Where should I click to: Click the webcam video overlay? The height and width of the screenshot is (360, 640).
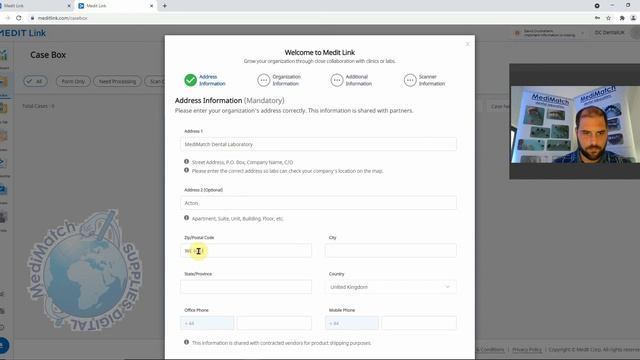coord(575,121)
